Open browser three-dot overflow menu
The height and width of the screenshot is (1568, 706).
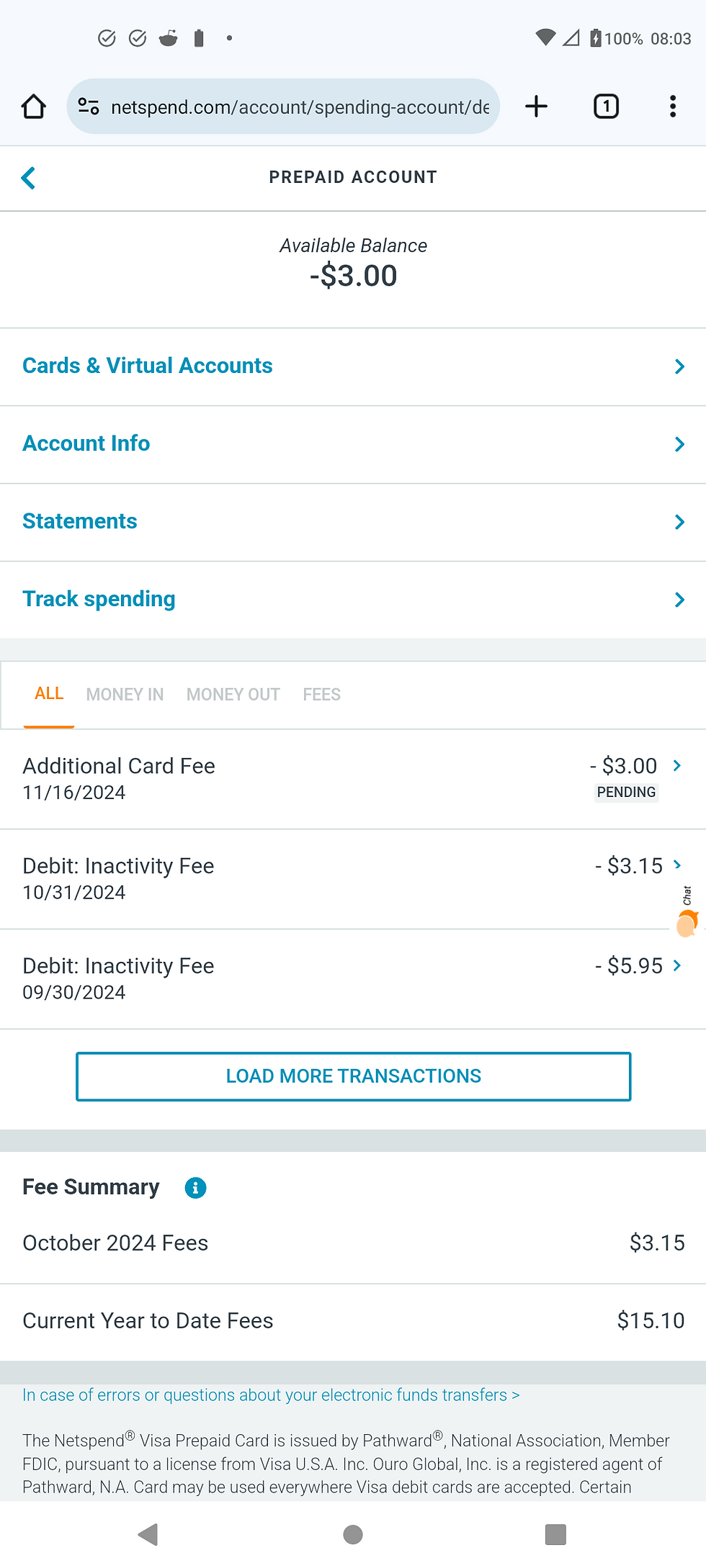[673, 107]
